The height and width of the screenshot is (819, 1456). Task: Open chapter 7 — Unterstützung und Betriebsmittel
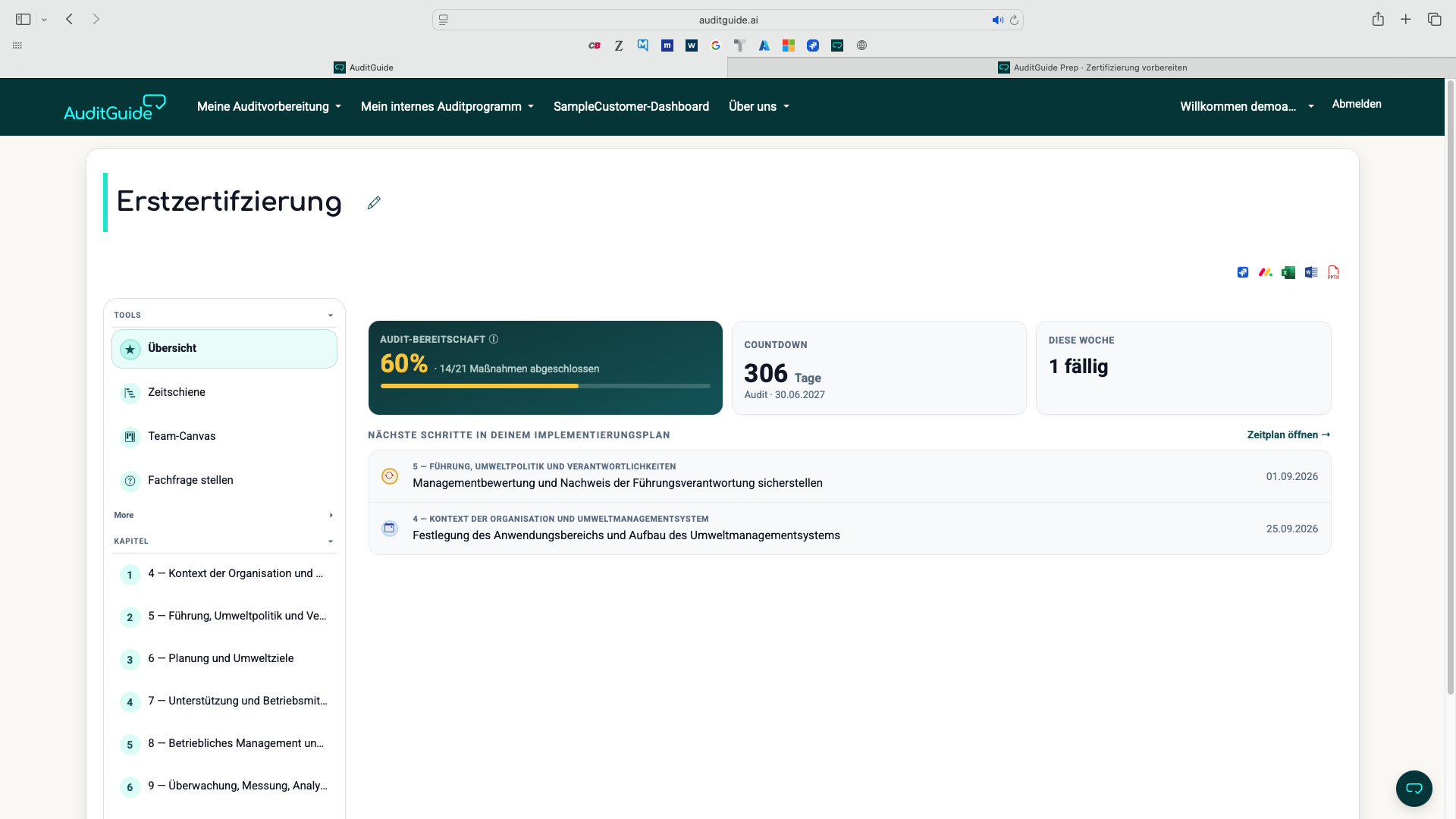pyautogui.click(x=224, y=701)
